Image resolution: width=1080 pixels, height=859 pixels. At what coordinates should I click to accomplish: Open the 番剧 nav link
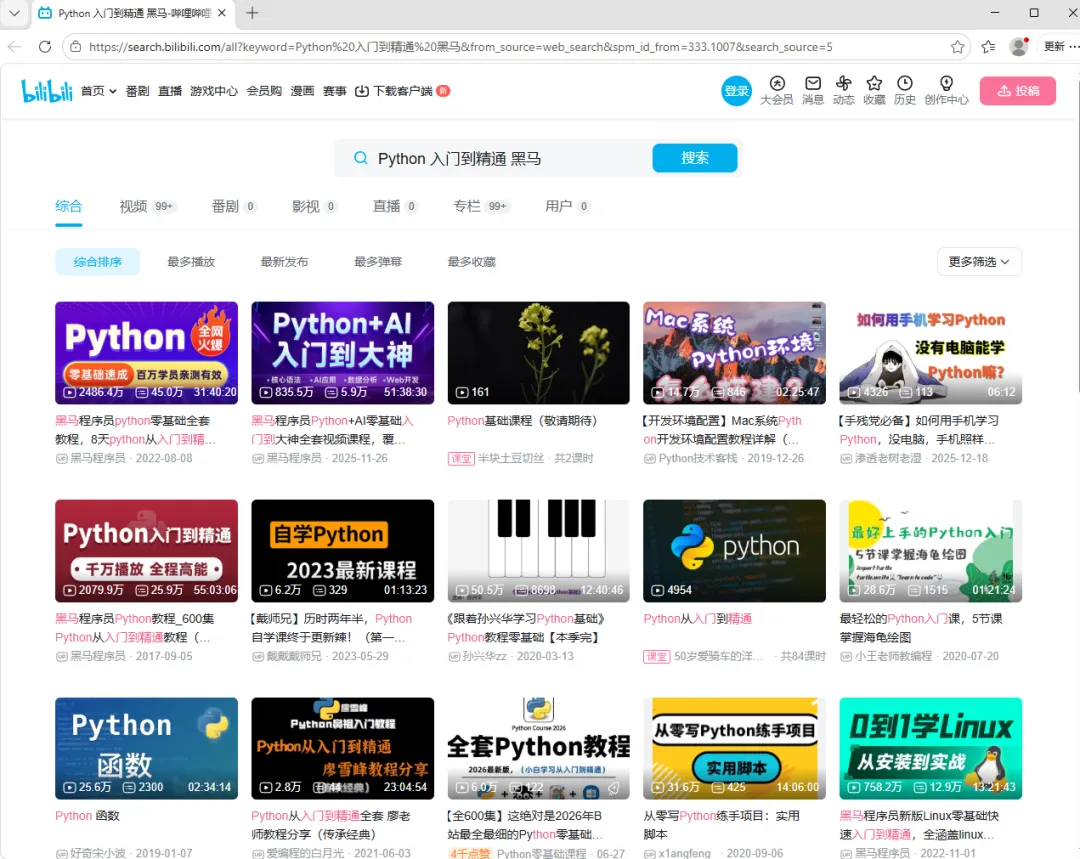137,91
